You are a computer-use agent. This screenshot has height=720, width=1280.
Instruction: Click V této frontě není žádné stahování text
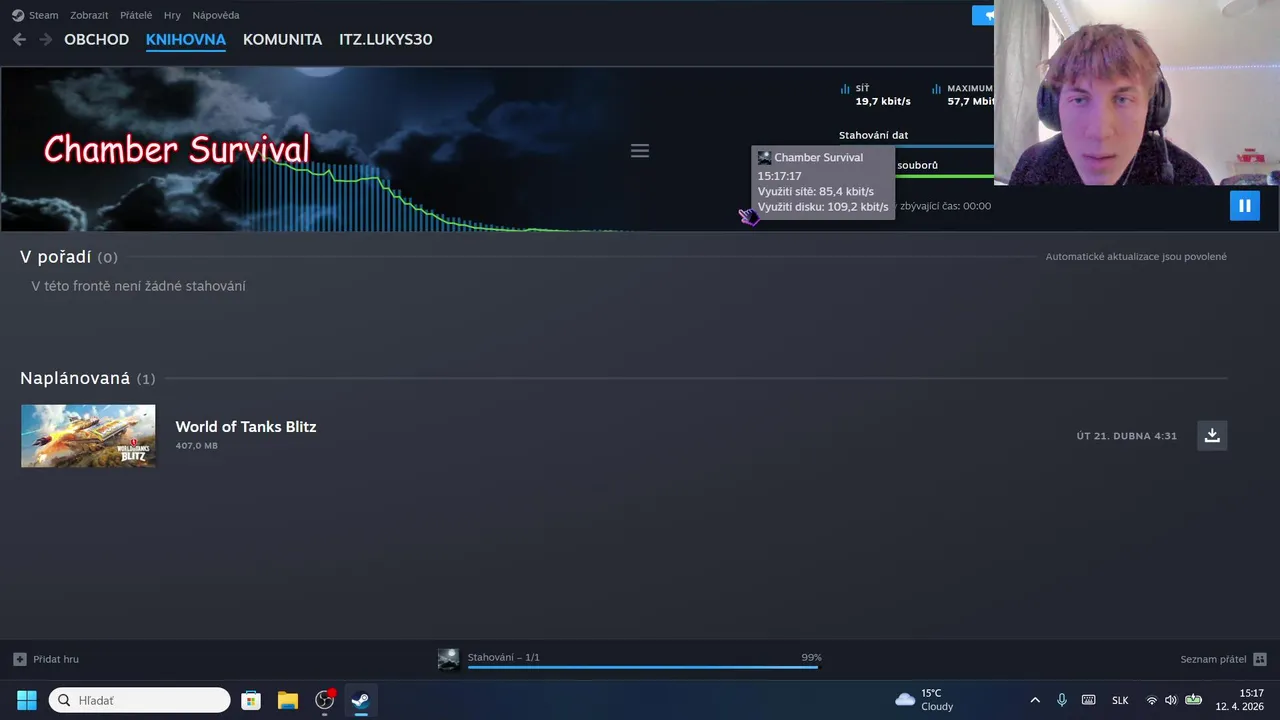pyautogui.click(x=138, y=286)
